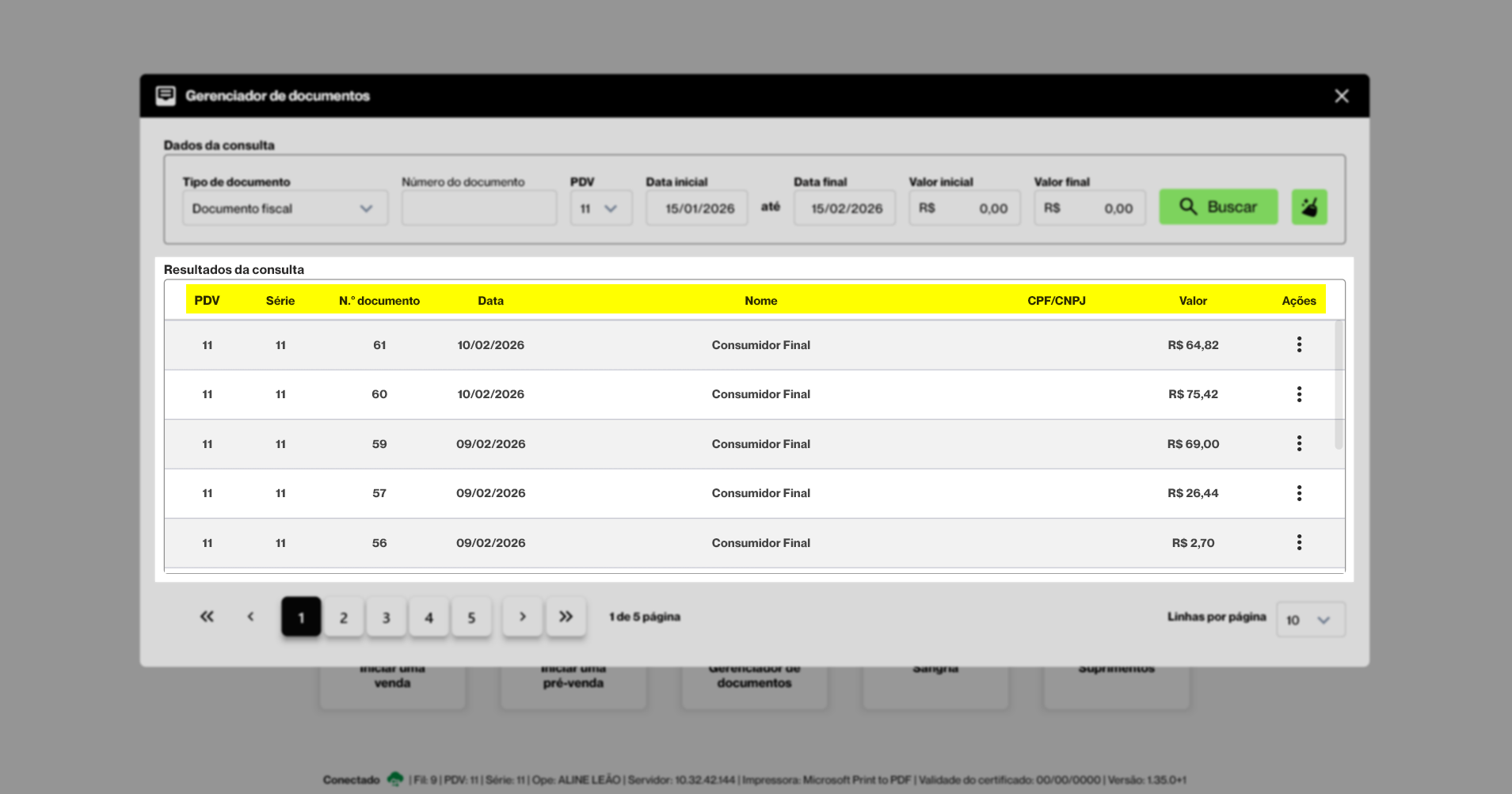This screenshot has width=1512, height=794.
Task: Jump to the last page of results
Action: 566,617
